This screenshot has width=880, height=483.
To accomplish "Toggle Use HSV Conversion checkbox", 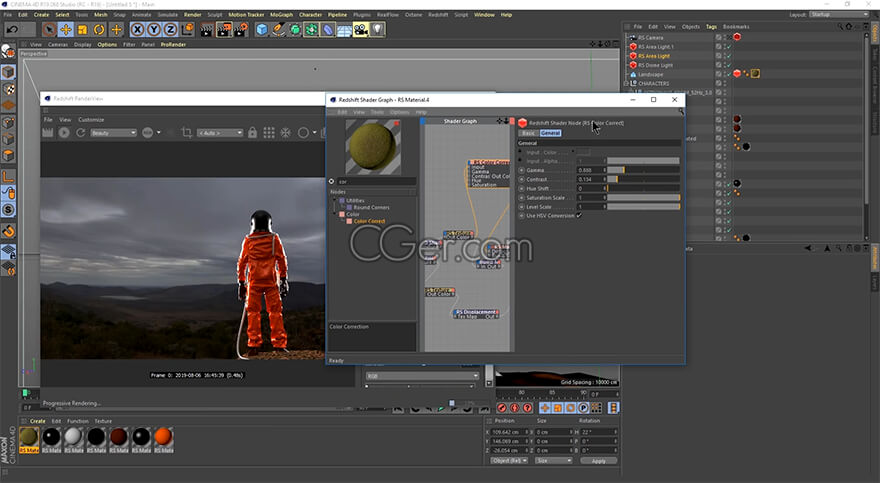I will point(579,215).
